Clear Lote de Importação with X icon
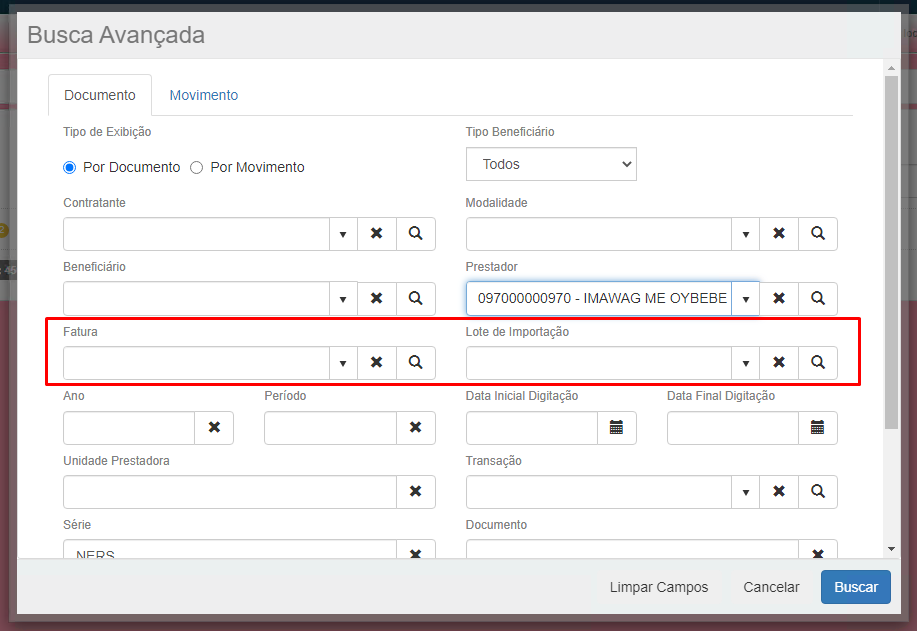The width and height of the screenshot is (917, 631). [x=779, y=363]
